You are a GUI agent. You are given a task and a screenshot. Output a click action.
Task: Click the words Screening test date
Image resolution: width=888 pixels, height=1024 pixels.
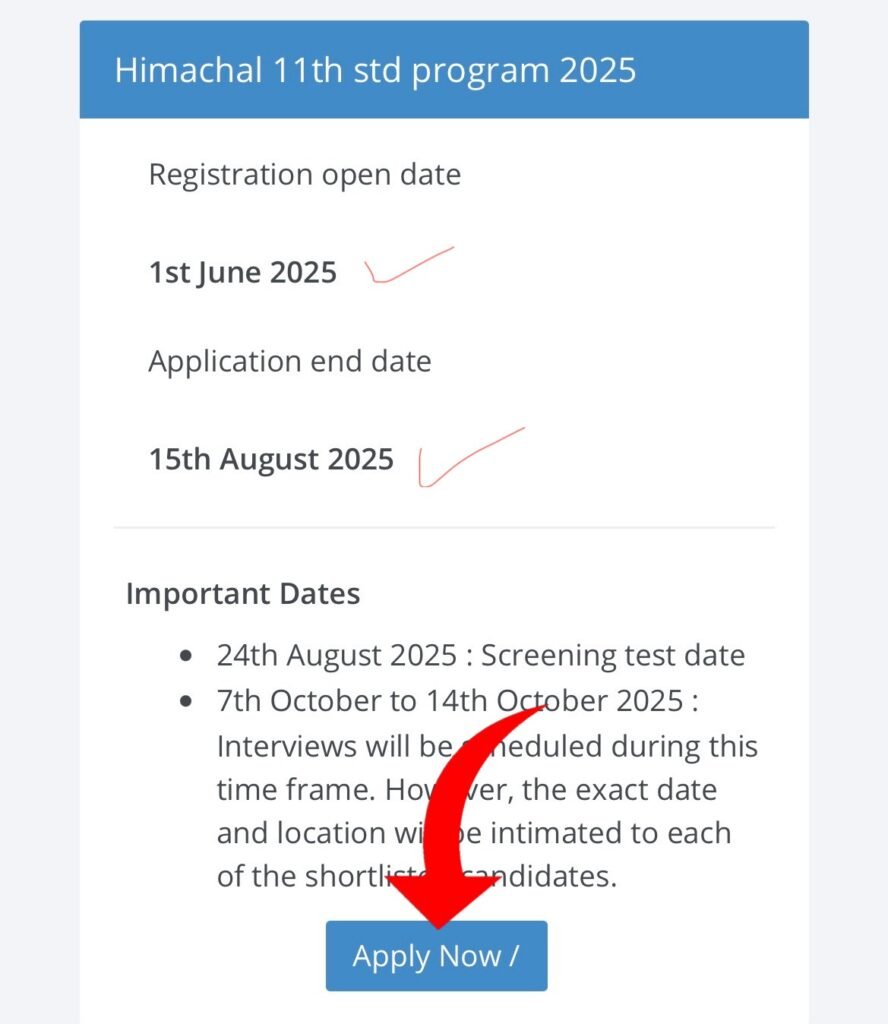tap(613, 656)
